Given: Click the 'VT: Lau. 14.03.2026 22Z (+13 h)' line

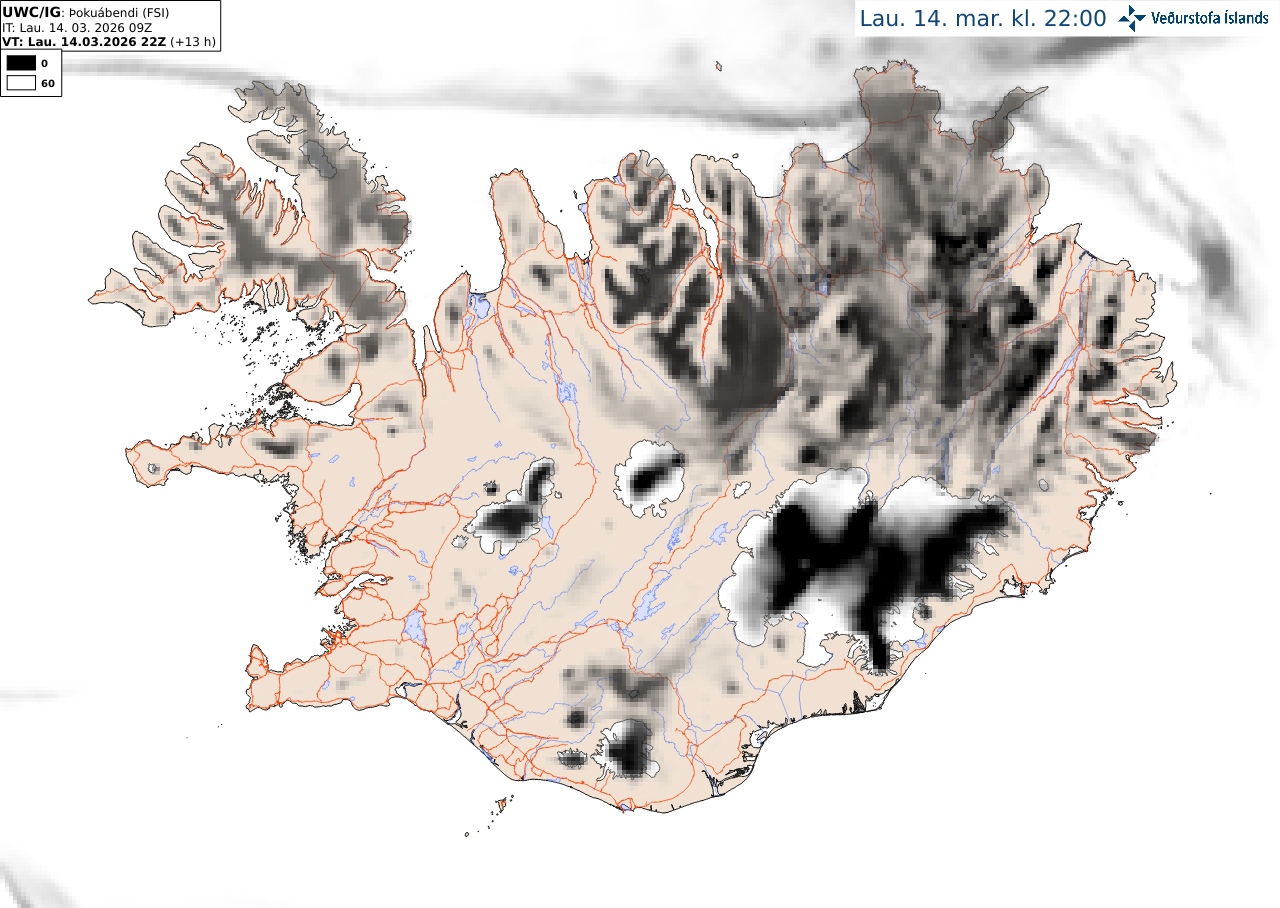Looking at the screenshot, I should [109, 41].
